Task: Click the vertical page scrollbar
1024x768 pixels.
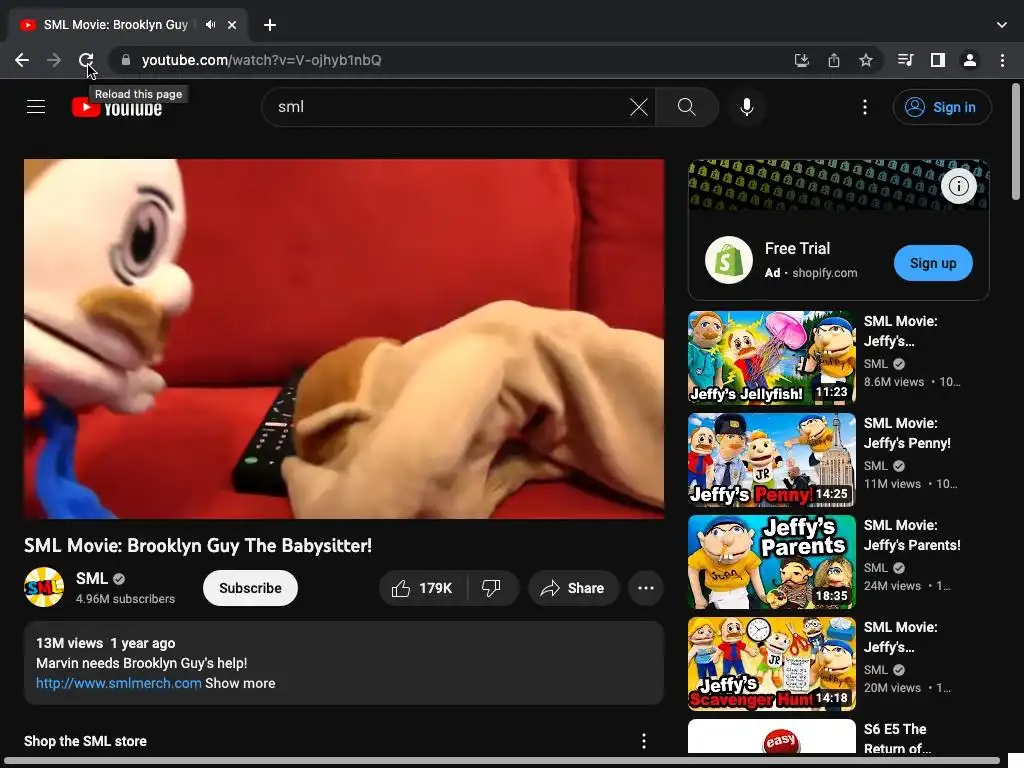Action: click(x=1016, y=142)
